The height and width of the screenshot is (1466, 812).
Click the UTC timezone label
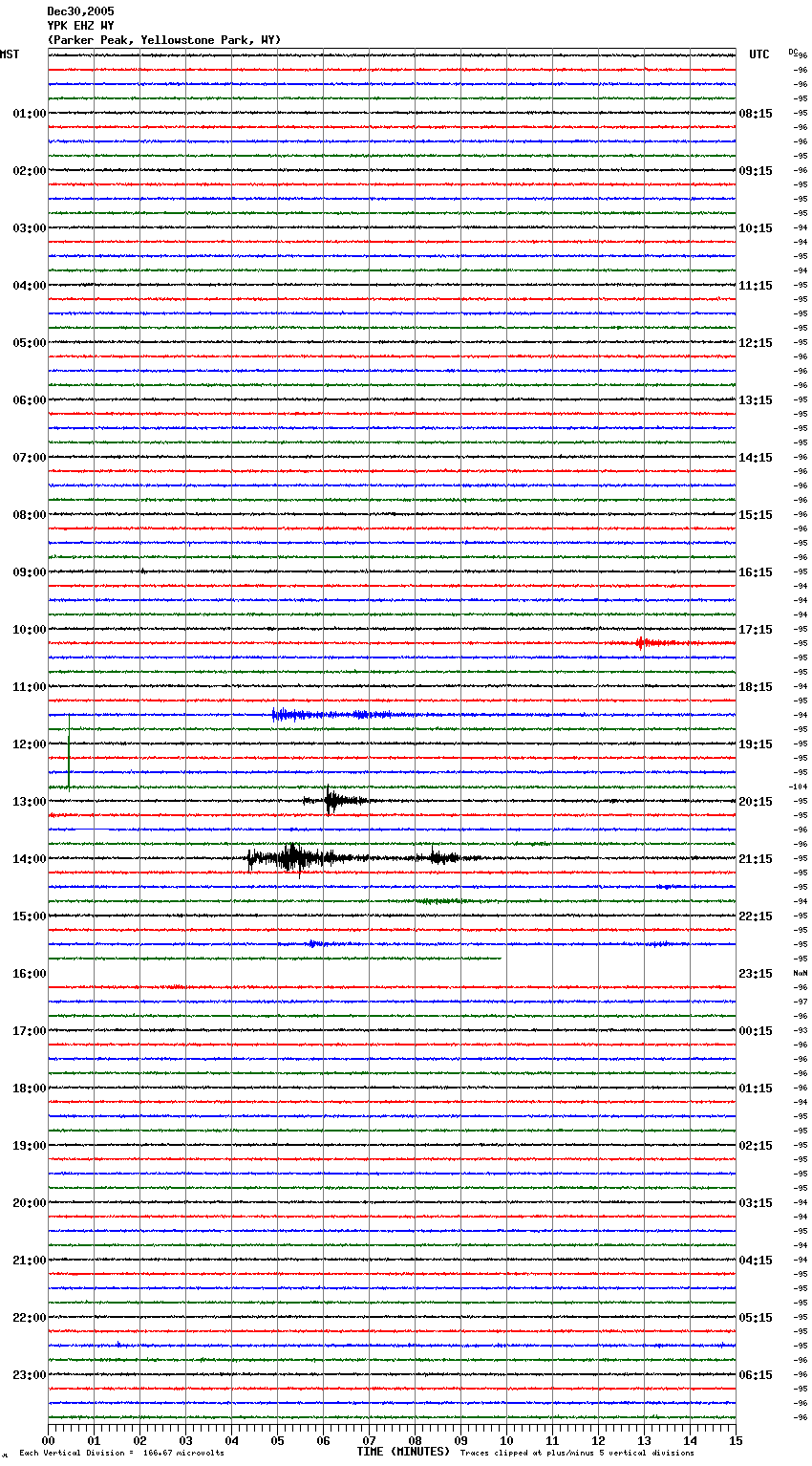tap(759, 54)
